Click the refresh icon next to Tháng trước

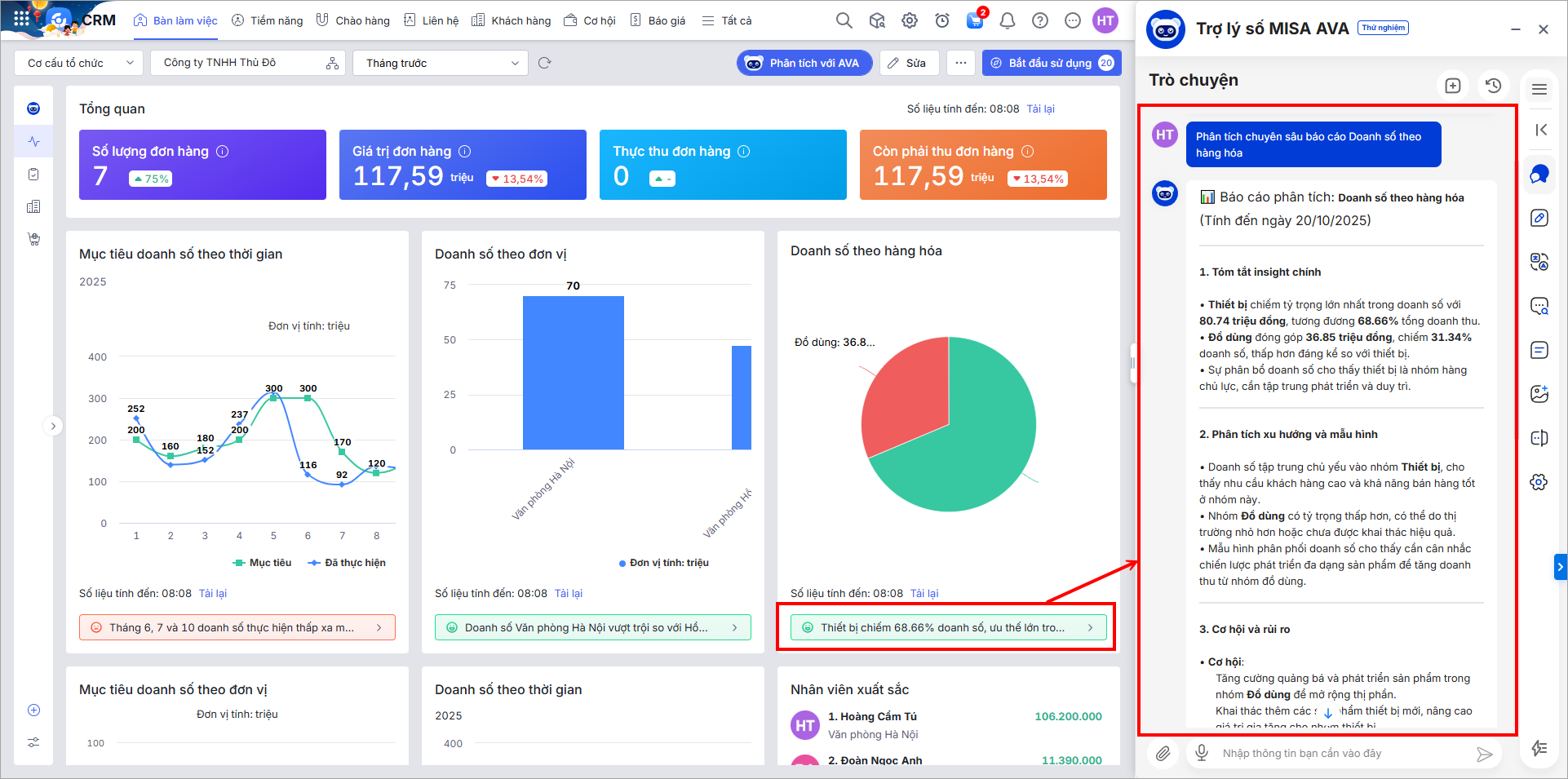(545, 63)
